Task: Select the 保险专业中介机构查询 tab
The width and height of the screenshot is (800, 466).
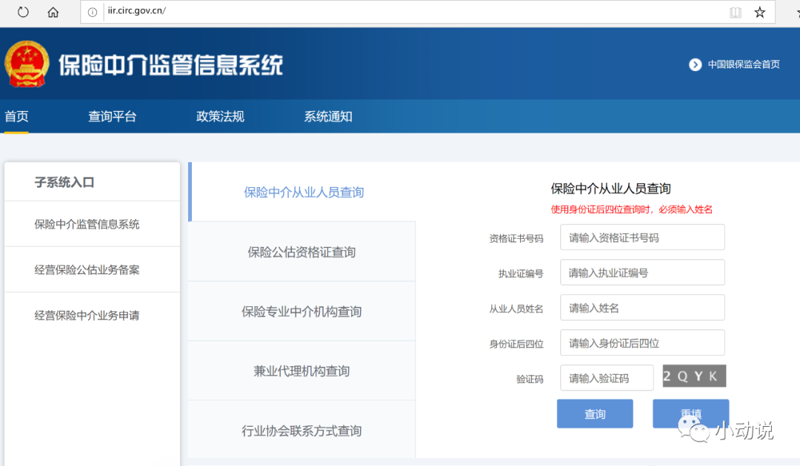Action: pos(302,311)
